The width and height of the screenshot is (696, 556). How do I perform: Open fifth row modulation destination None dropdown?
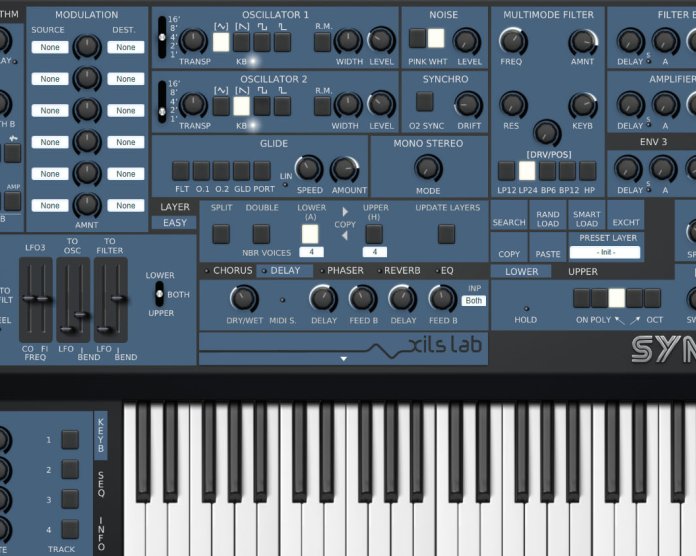click(126, 174)
